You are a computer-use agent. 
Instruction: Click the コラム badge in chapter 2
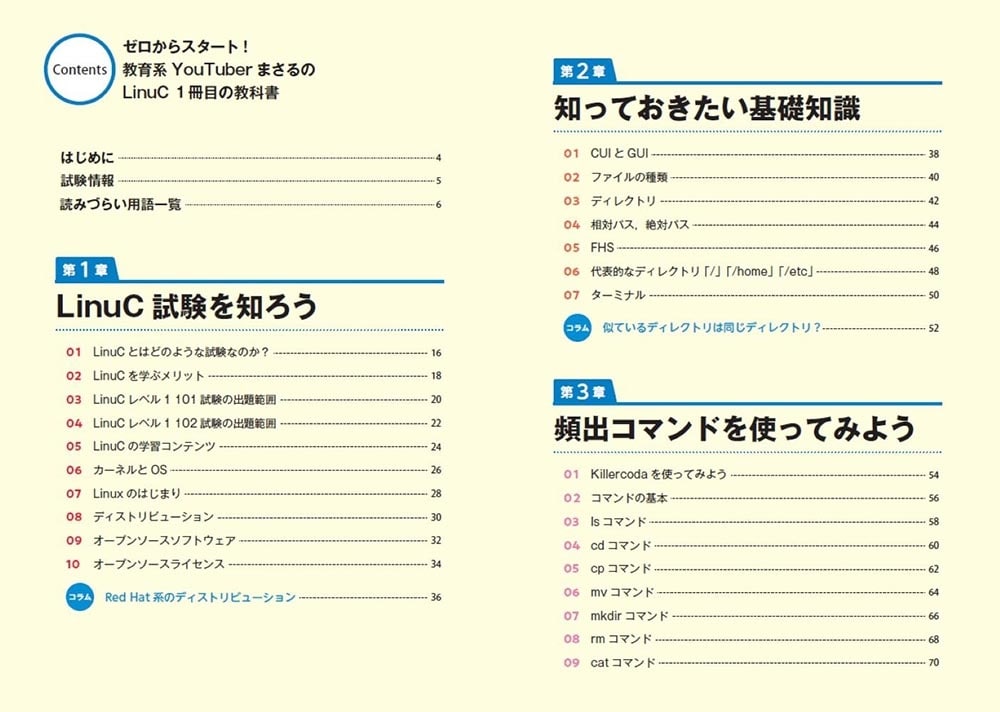(576, 327)
